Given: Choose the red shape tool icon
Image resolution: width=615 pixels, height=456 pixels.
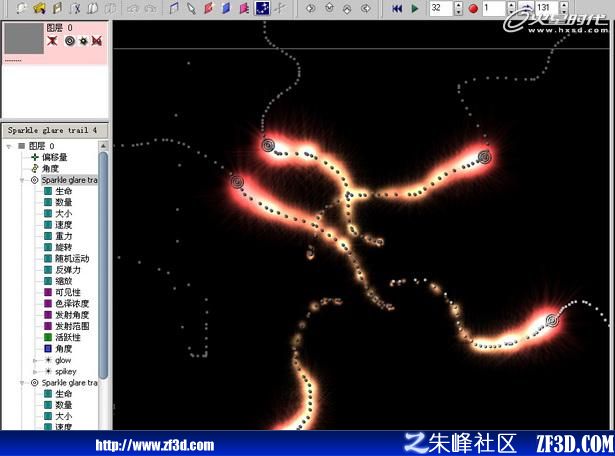Looking at the screenshot, I should 208,8.
